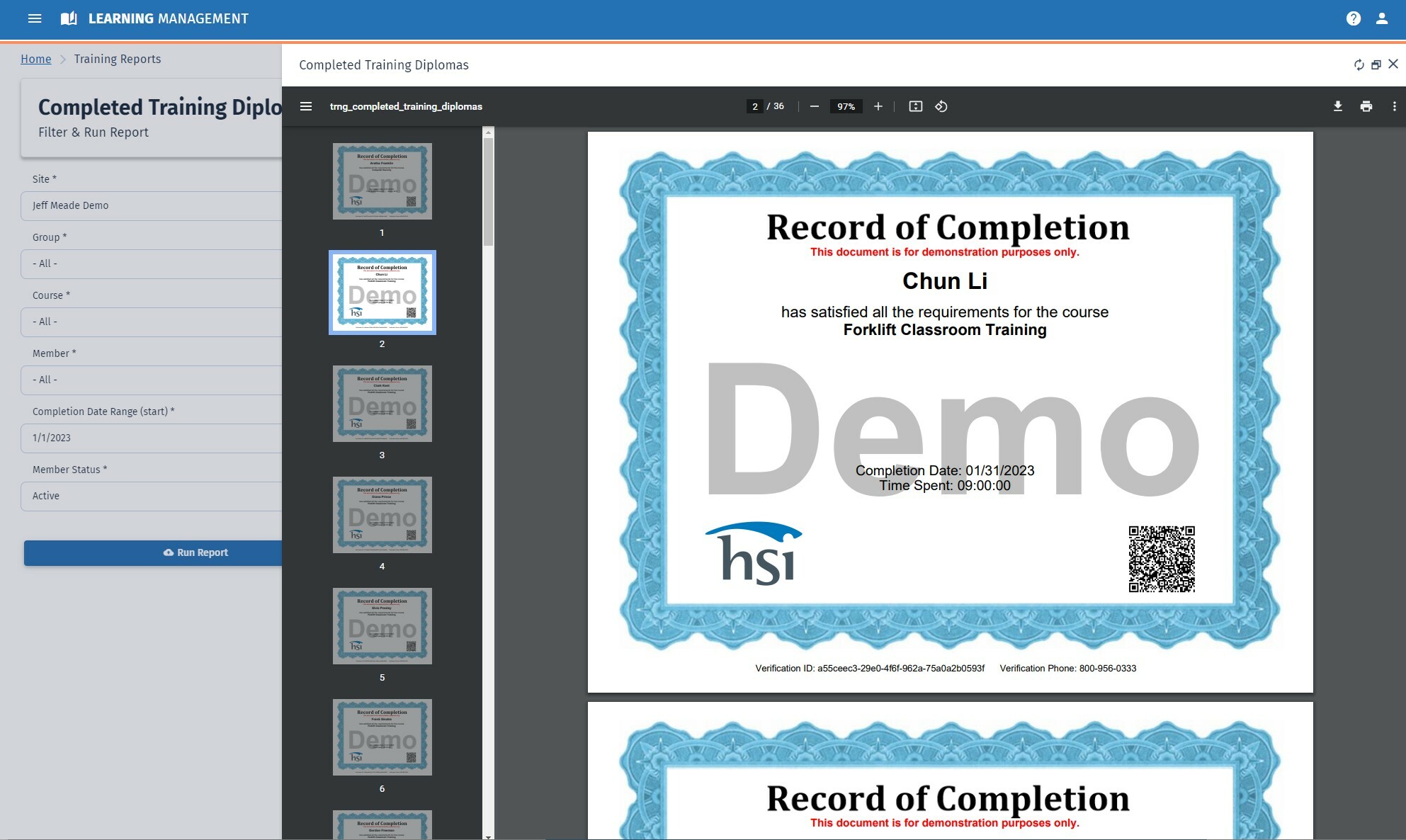This screenshot has width=1406, height=840.
Task: Click the fit to page icon
Action: point(916,106)
